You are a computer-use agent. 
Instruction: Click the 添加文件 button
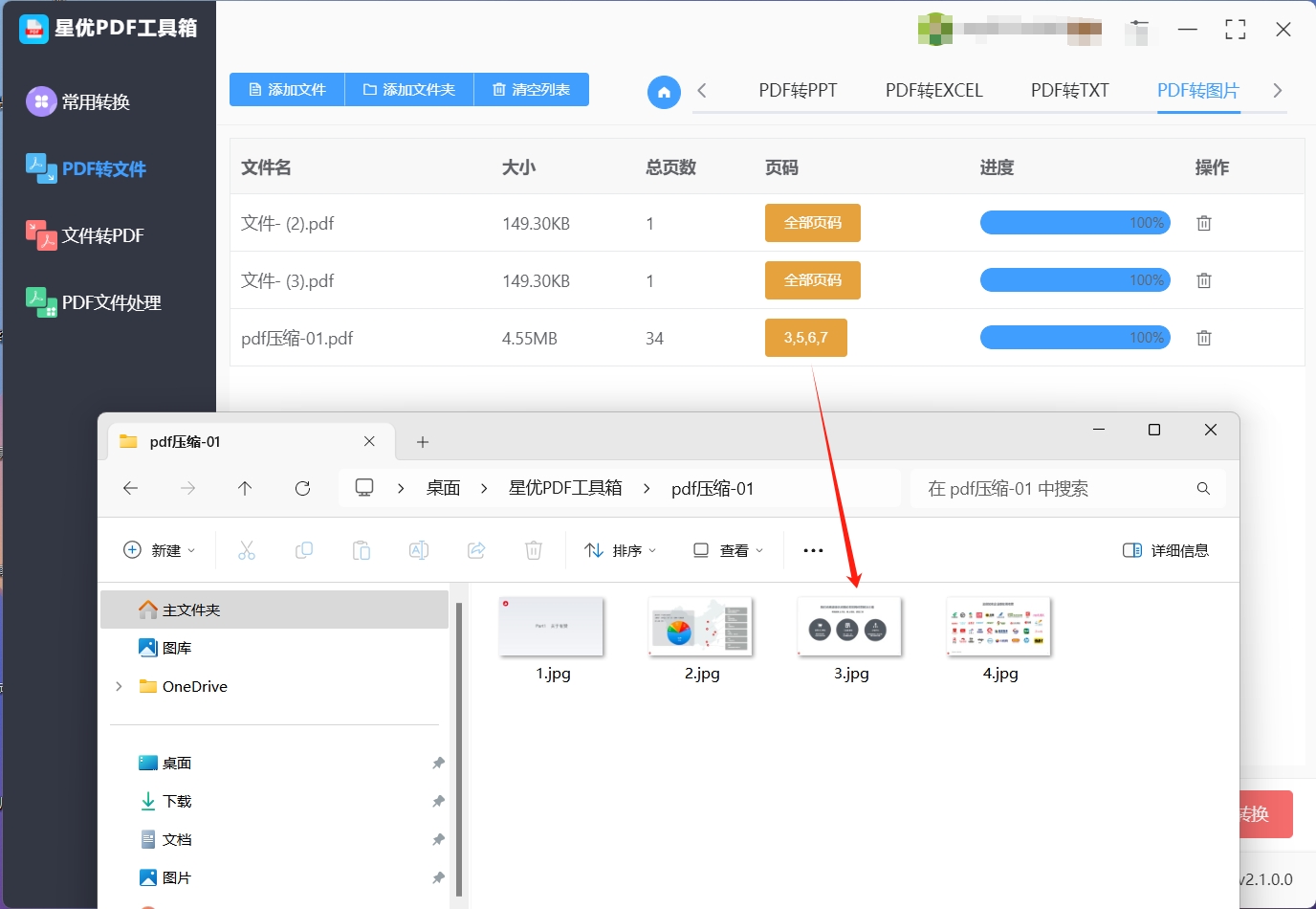coord(287,89)
